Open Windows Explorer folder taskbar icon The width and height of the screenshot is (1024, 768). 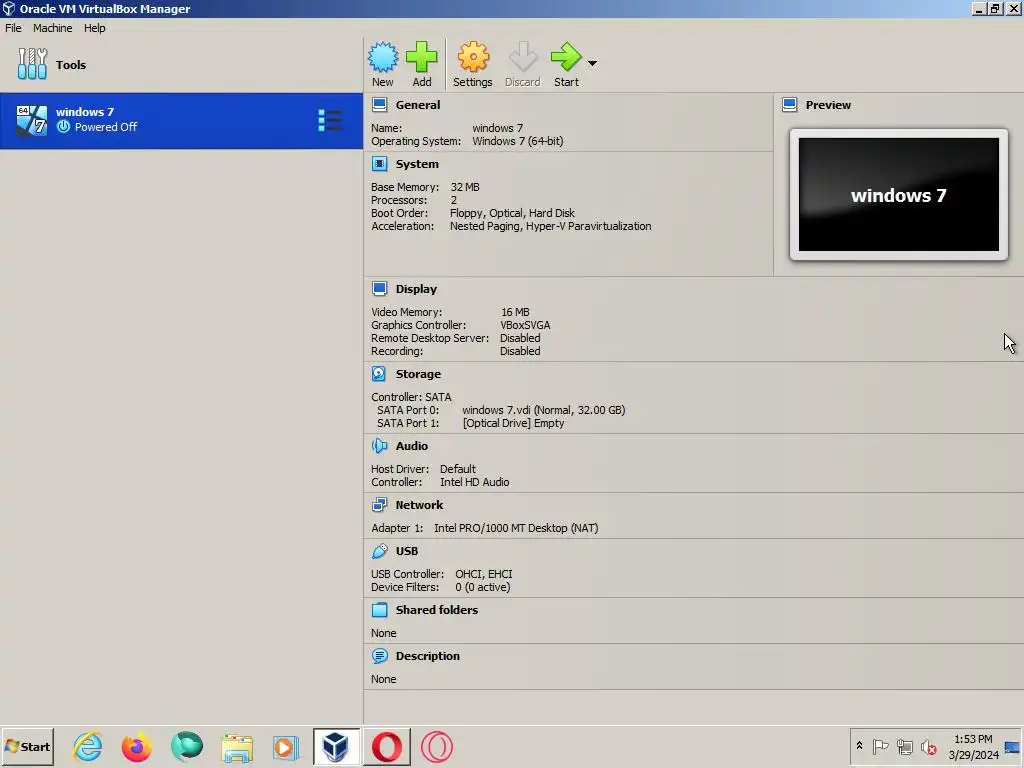point(237,746)
